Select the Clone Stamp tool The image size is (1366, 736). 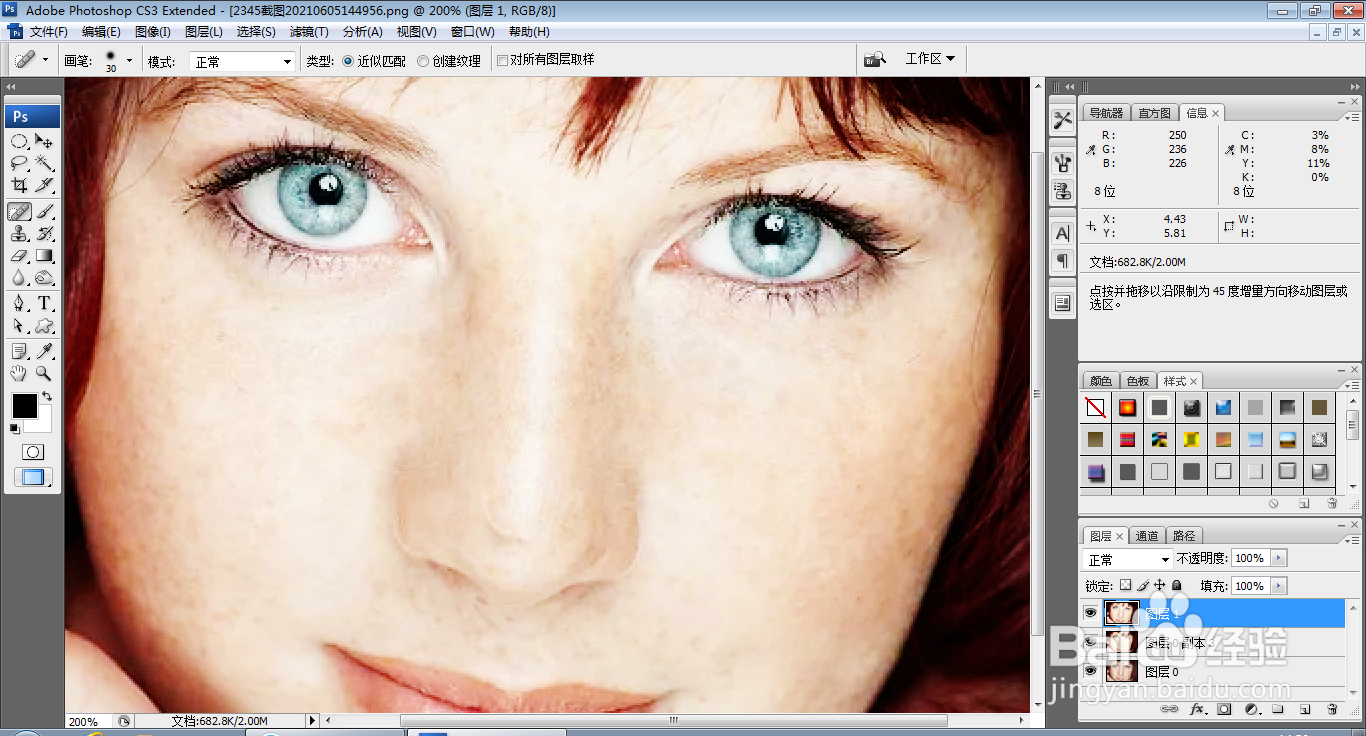click(x=19, y=233)
